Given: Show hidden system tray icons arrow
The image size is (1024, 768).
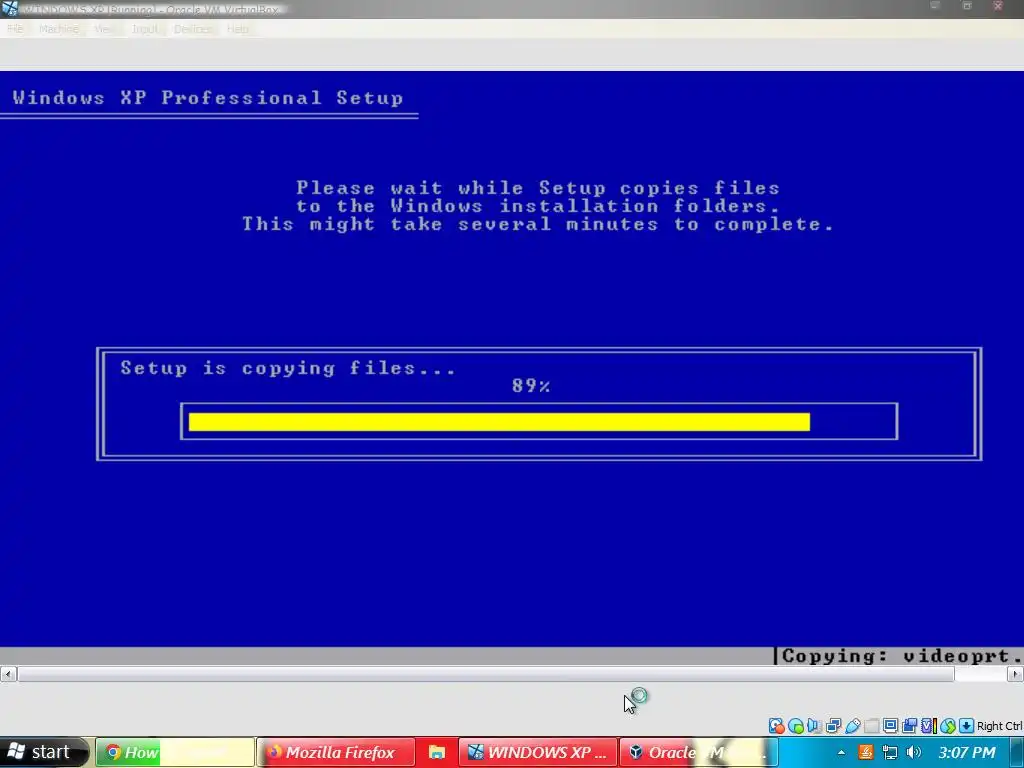Looking at the screenshot, I should coord(841,753).
